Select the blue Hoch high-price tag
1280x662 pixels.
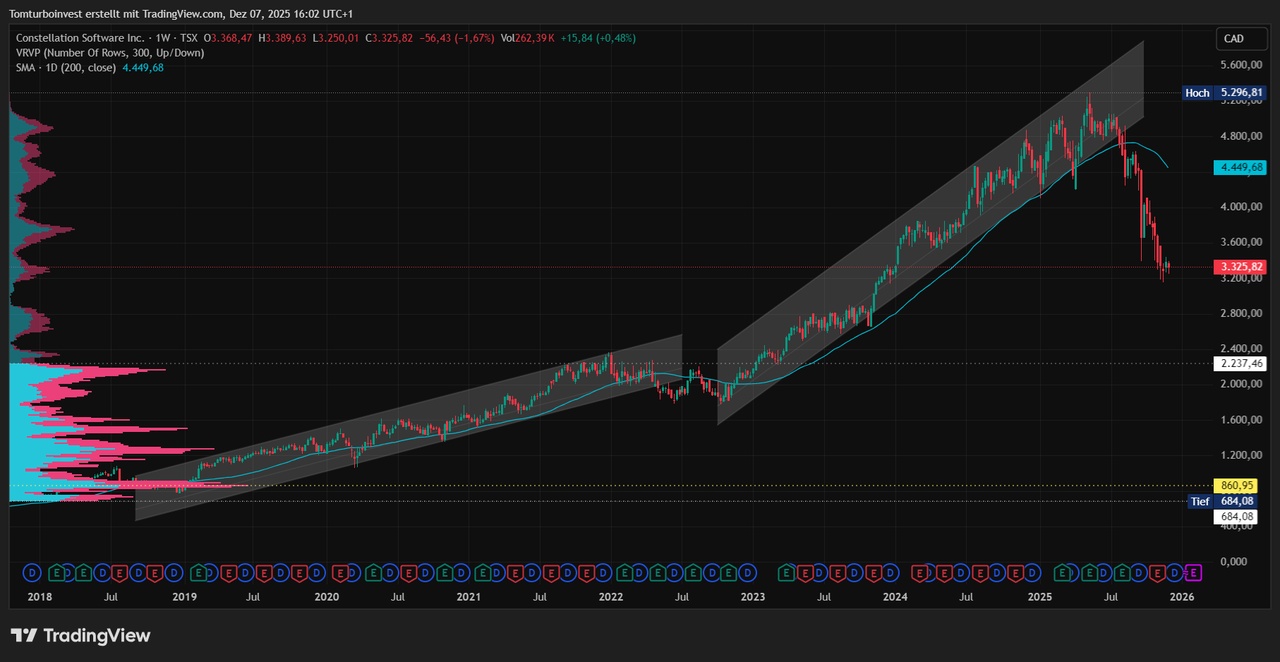(x=1197, y=93)
